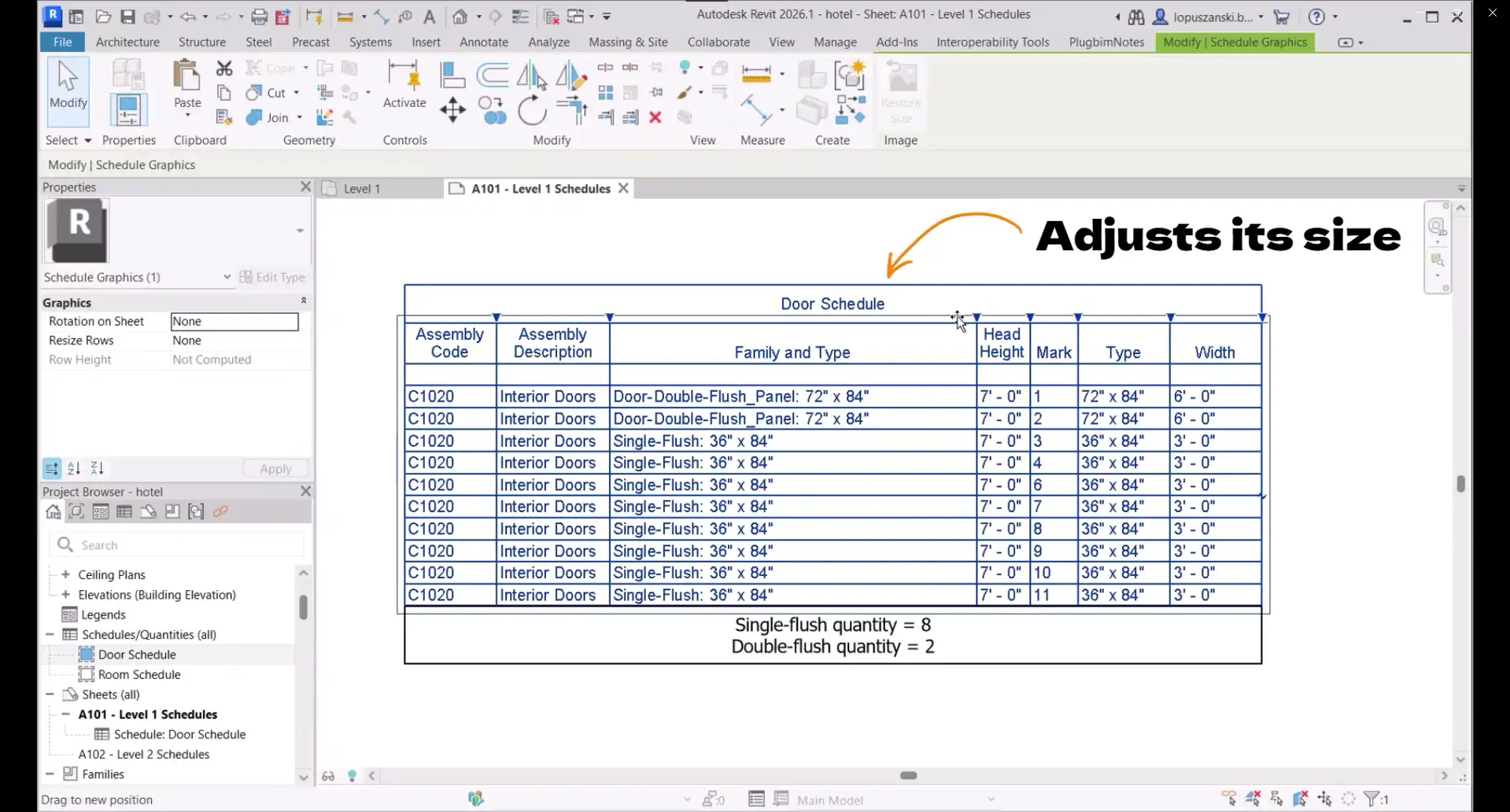Switch to the Level 1 view tab

click(x=362, y=189)
